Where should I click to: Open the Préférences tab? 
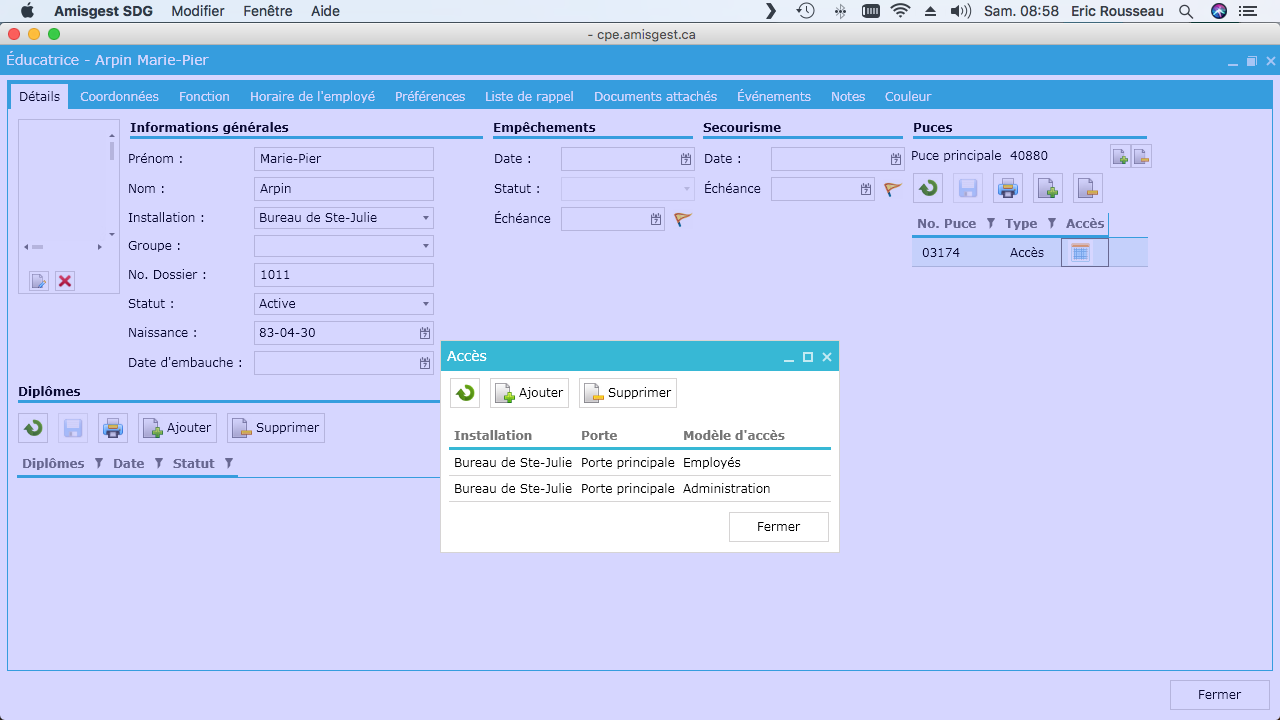430,97
